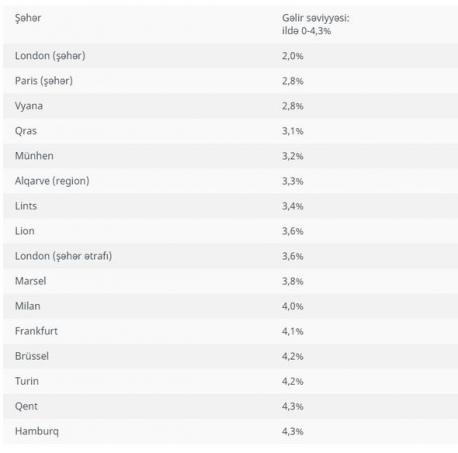The image size is (458, 453).
Task: Select the Marsel city cell
Action: pos(30,281)
